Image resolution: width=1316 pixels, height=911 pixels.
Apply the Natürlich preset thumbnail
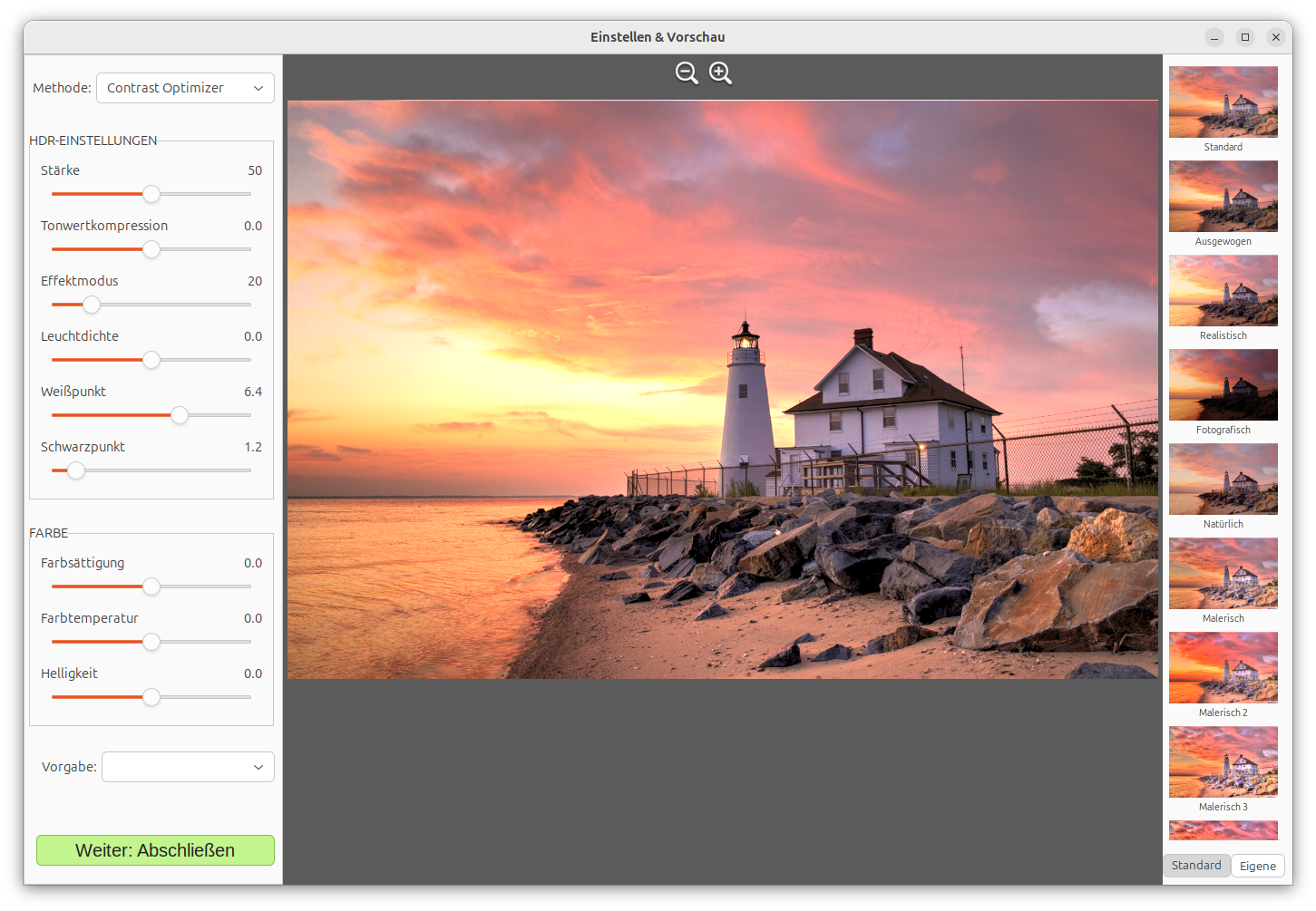click(1223, 479)
